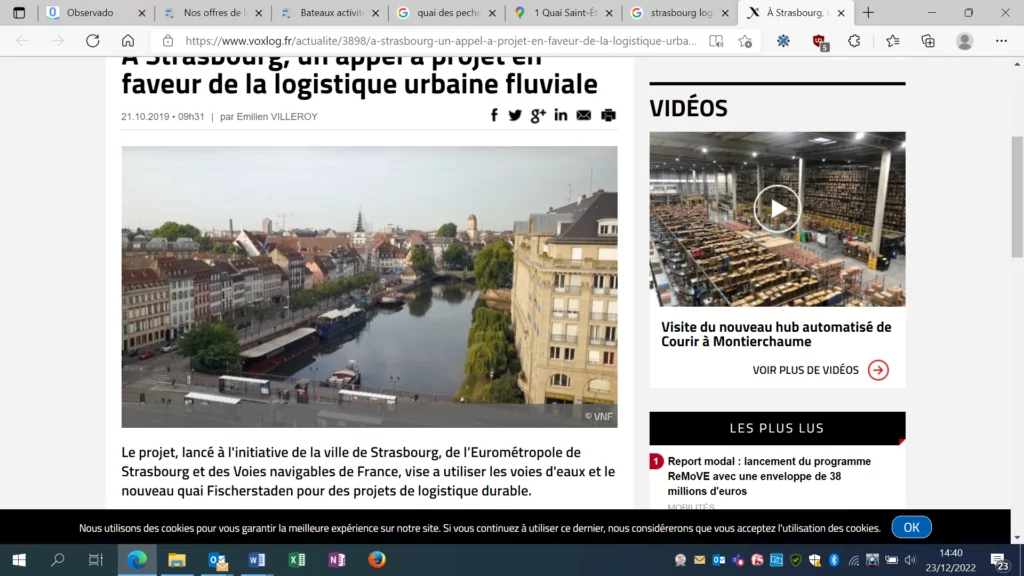Switch to the 'quai des peche' tab

coord(448,12)
